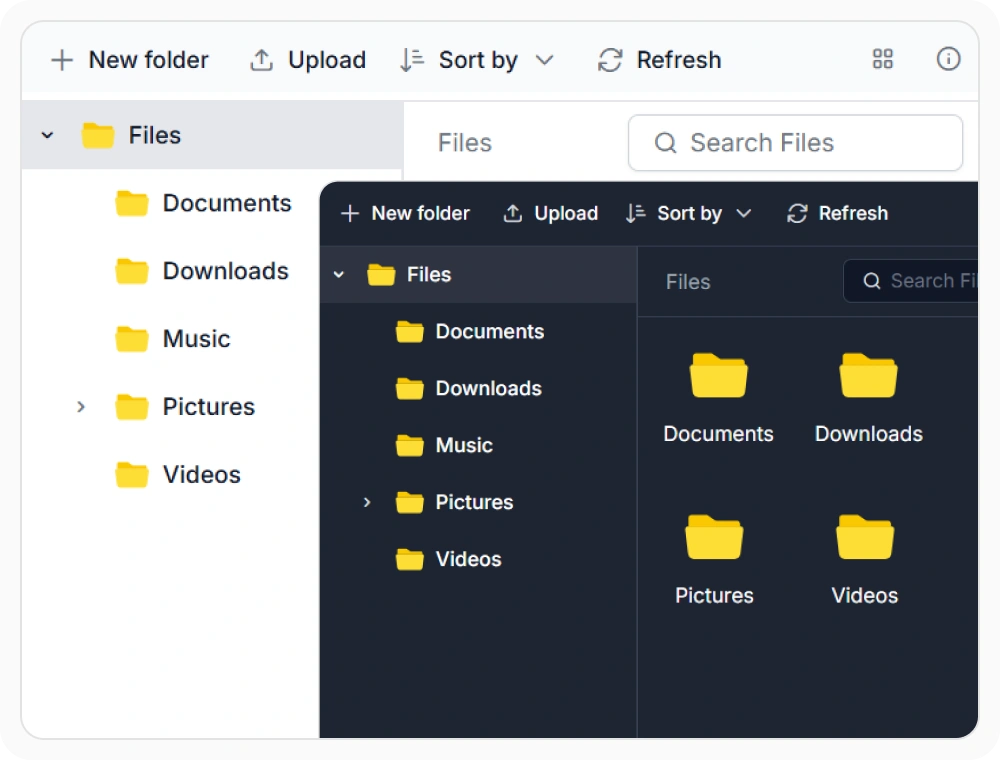This screenshot has height=760, width=1000.
Task: Focus the Search Files field in light window
Action: point(795,143)
